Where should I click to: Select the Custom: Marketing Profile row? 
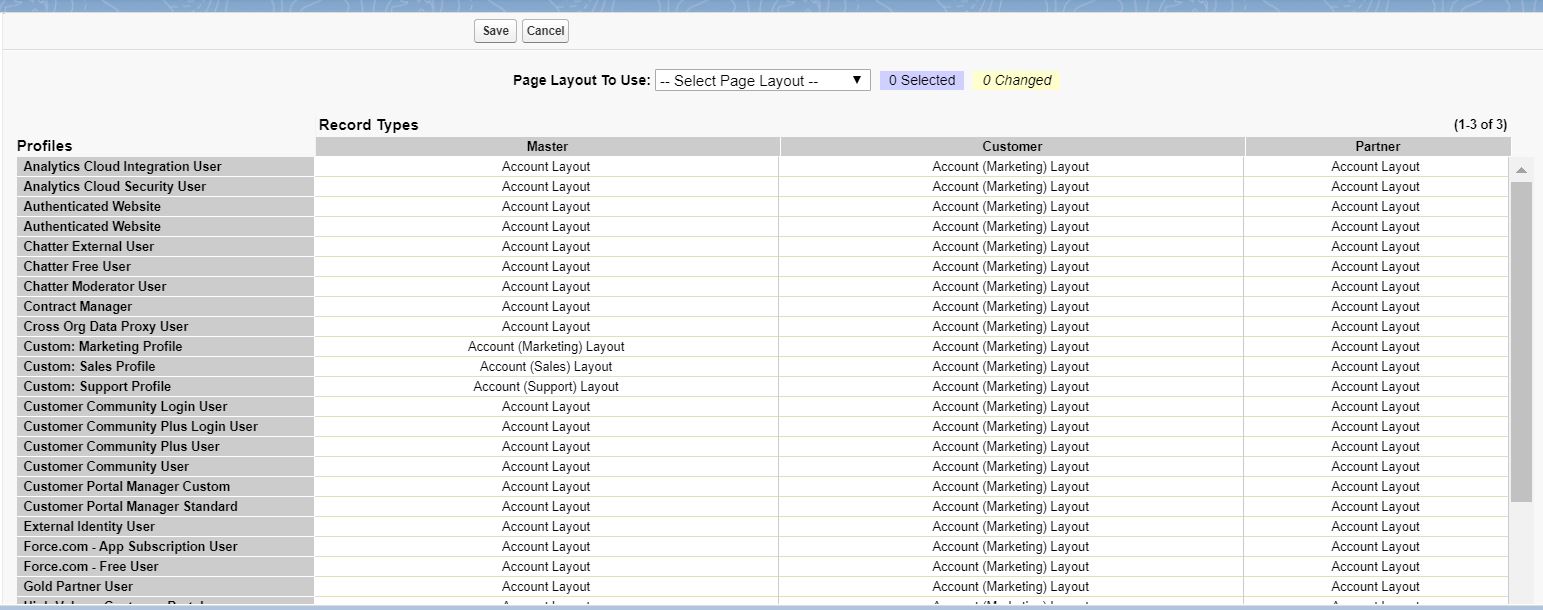103,346
